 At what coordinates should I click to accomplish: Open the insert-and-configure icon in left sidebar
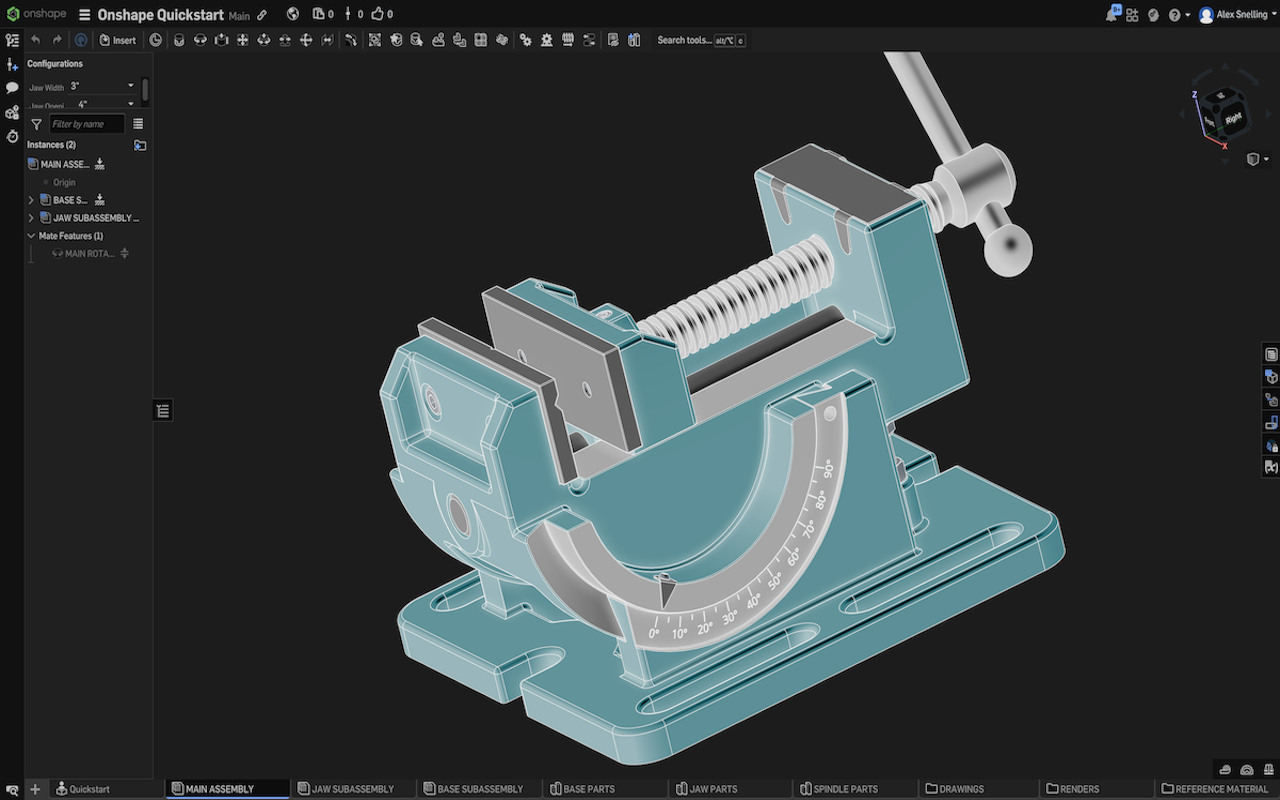(12, 64)
